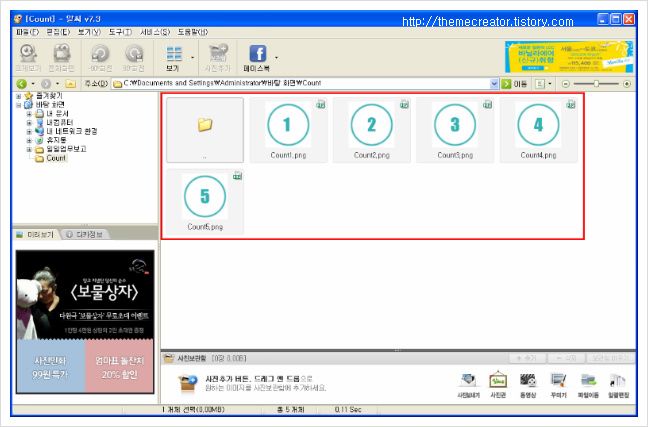Click the 파일이동 move files icon
This screenshot has height=427, width=648.
tap(588, 385)
